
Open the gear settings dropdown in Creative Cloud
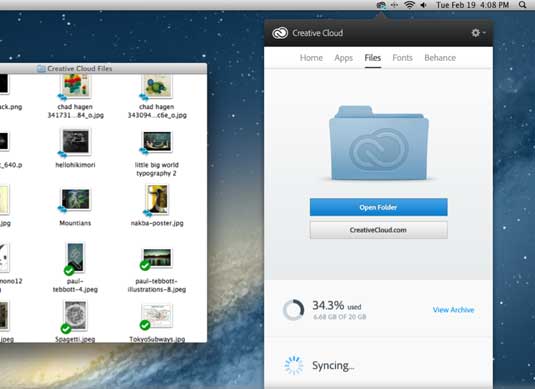pyautogui.click(x=478, y=33)
